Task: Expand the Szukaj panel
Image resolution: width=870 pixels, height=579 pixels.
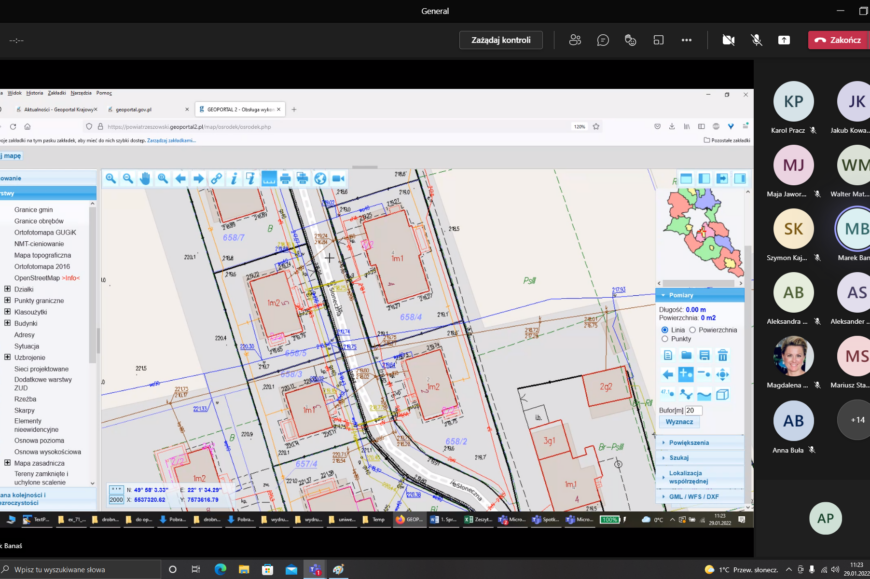Action: coord(700,458)
